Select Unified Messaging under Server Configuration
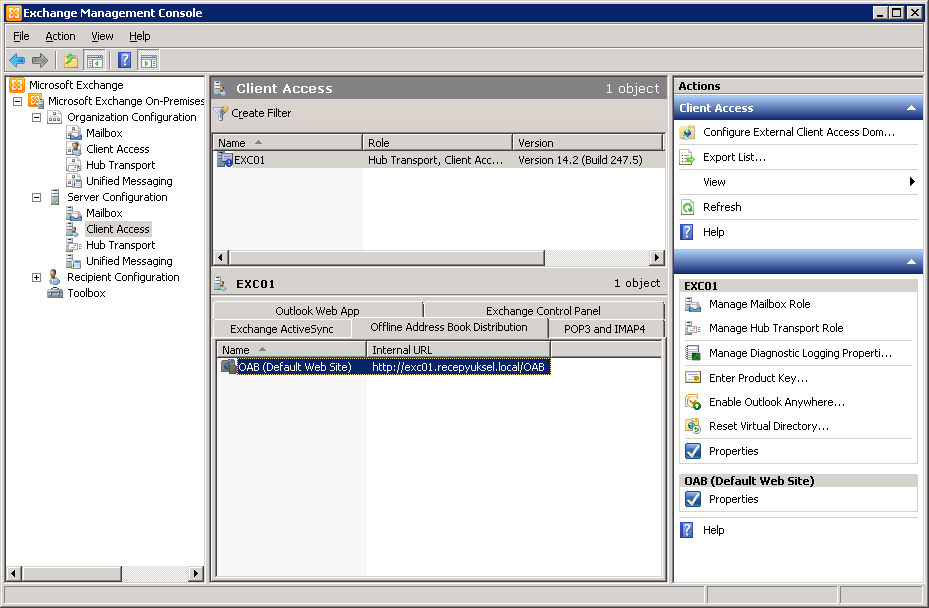 pos(129,261)
